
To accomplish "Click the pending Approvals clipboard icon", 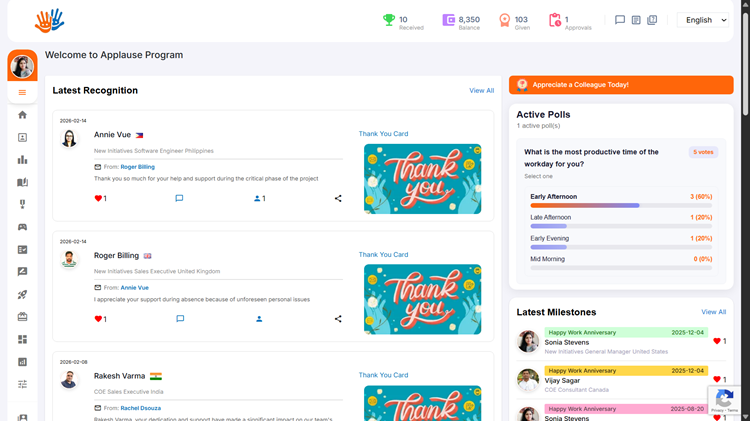I will pos(555,20).
